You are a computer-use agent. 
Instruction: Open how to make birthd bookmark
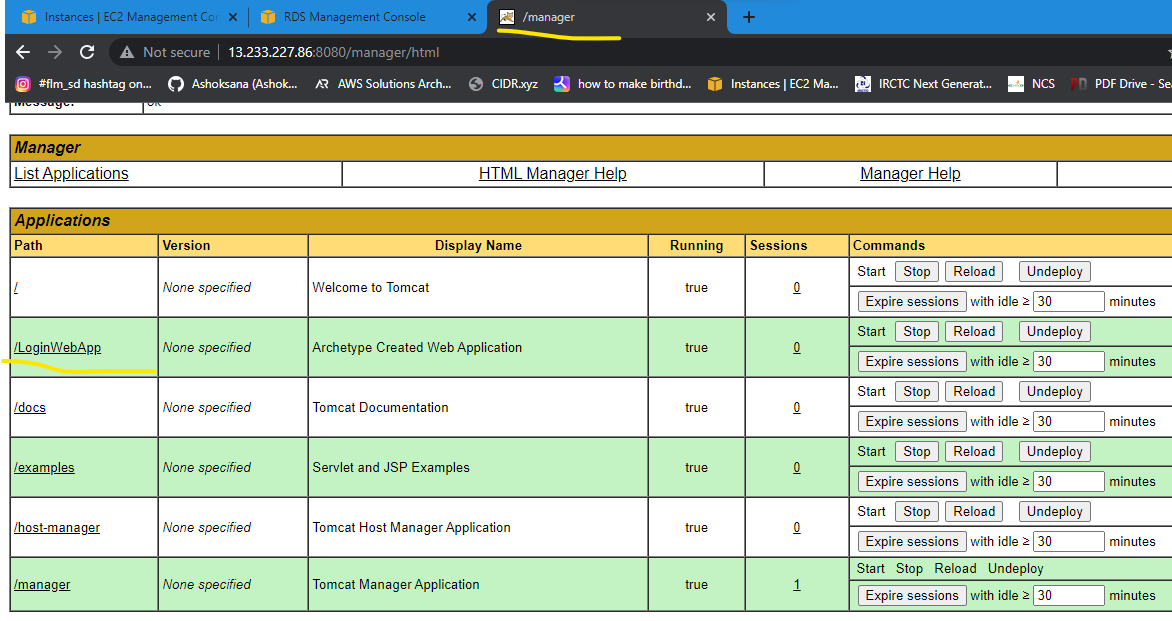tap(623, 84)
